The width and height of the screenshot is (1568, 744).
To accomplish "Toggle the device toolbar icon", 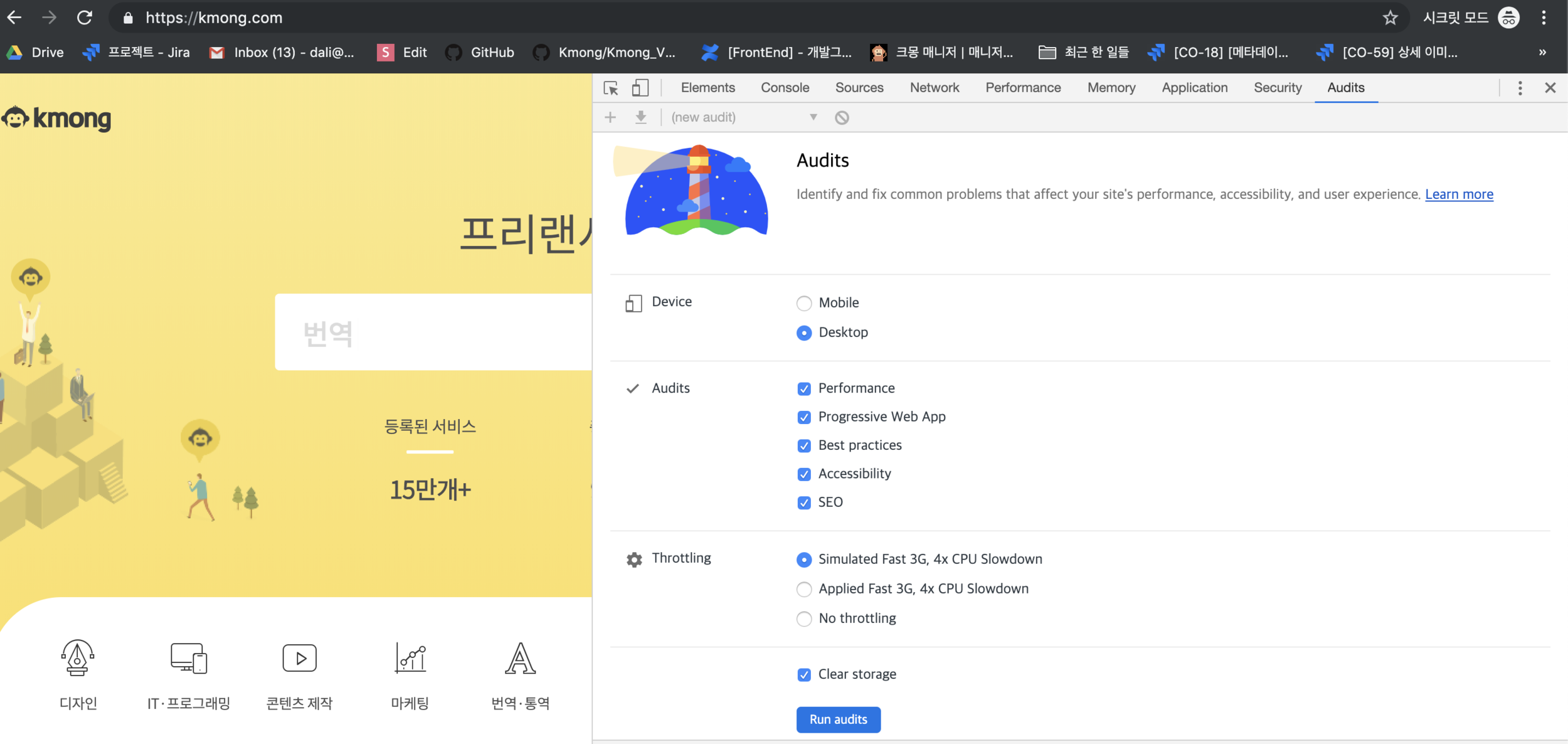I will pyautogui.click(x=640, y=88).
